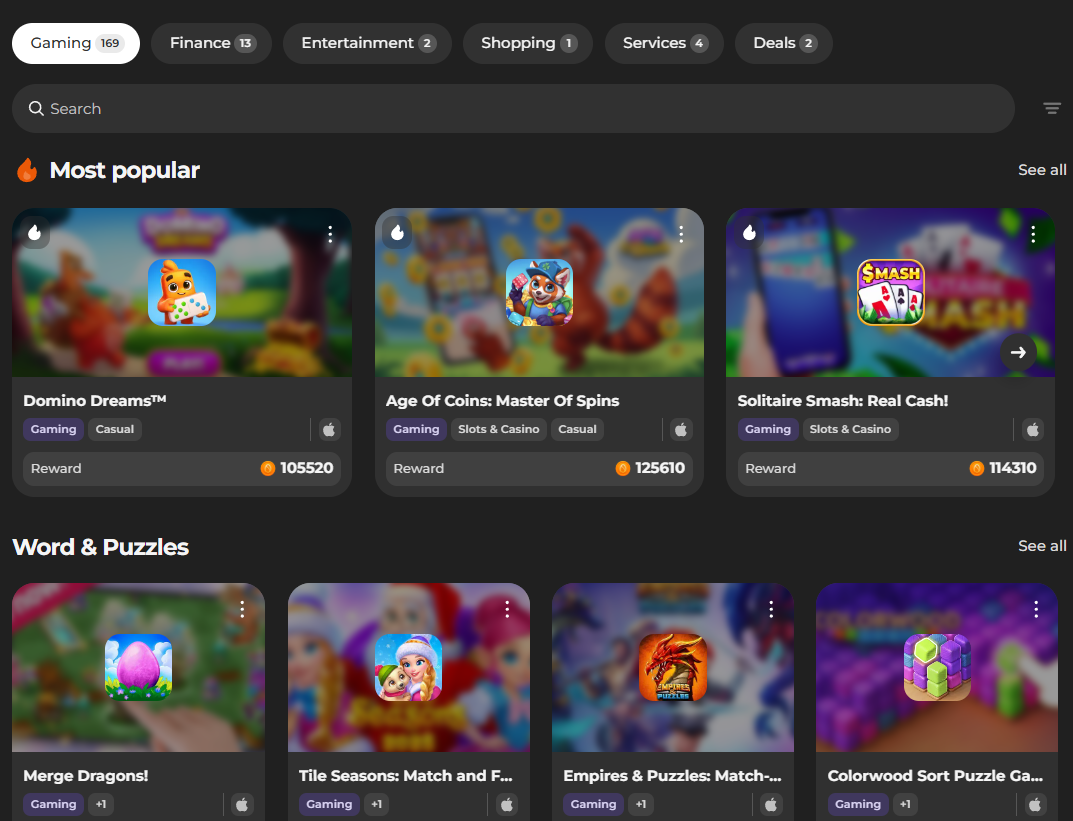Switch to the Finance category tab
The height and width of the screenshot is (821, 1073).
pyautogui.click(x=211, y=43)
